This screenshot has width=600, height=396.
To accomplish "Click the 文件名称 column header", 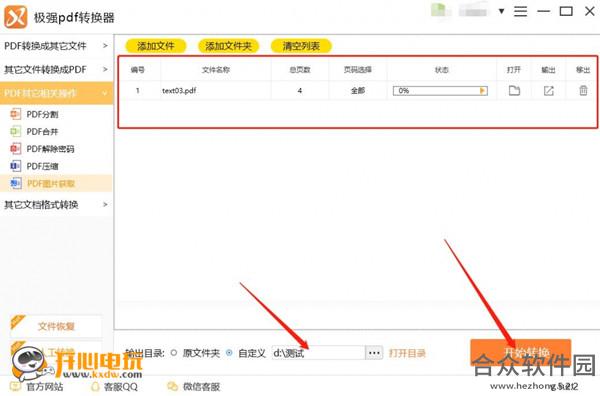I will point(216,70).
